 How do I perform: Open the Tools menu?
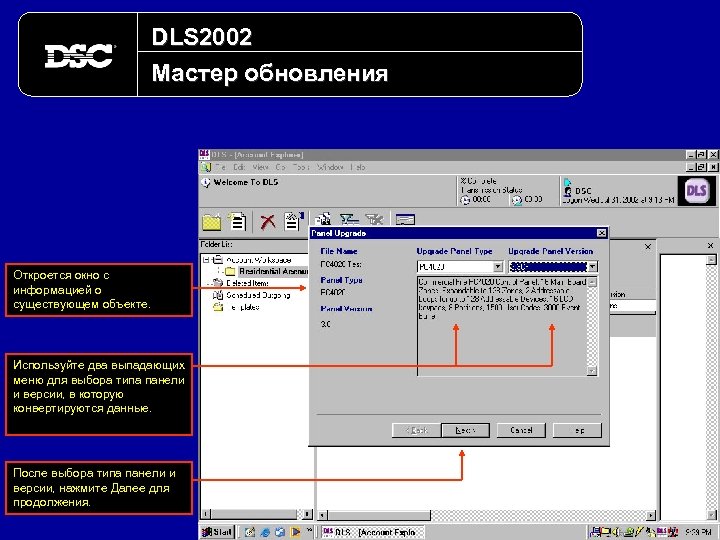coord(301,167)
